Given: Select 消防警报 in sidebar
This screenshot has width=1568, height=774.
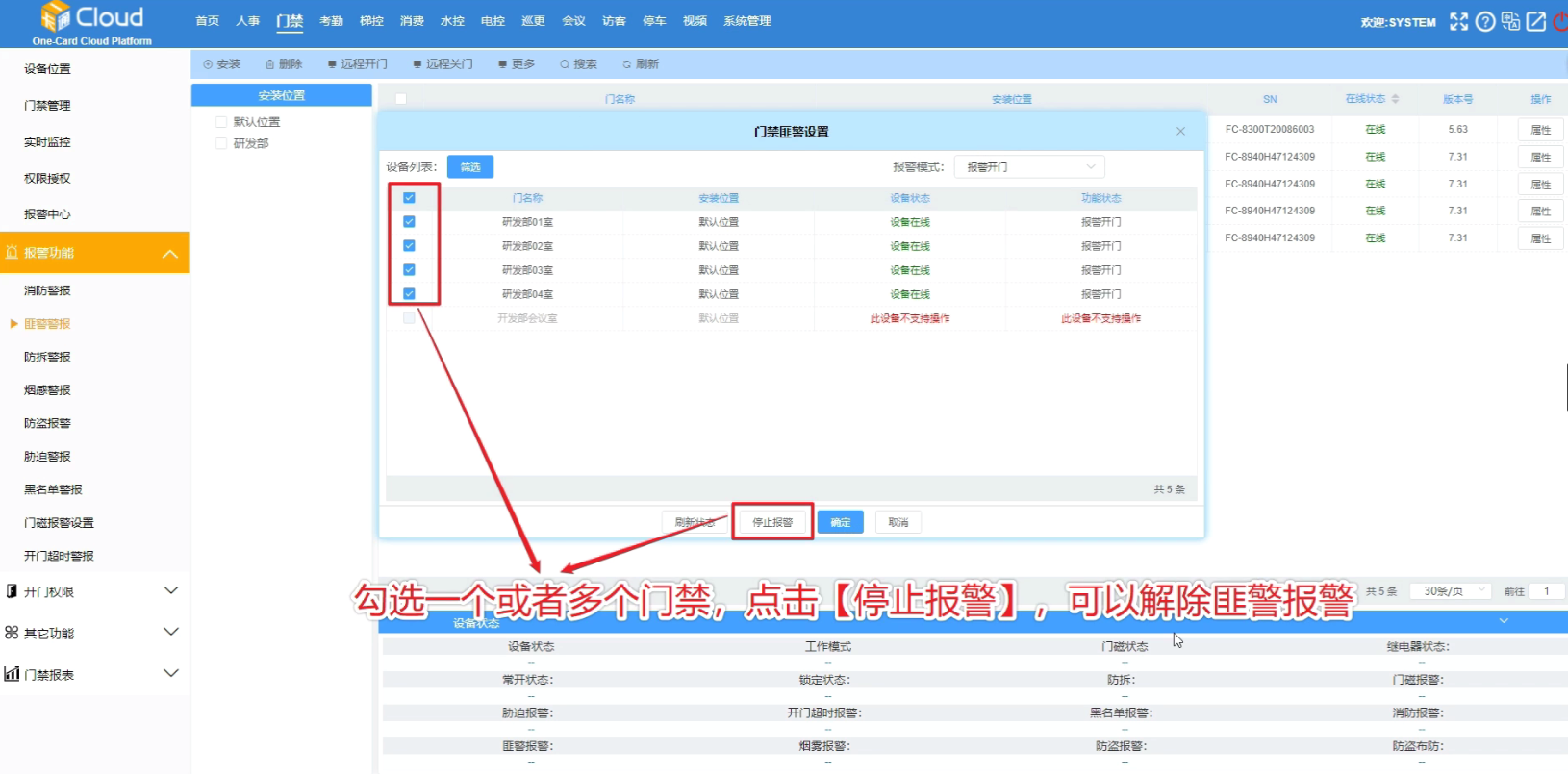Looking at the screenshot, I should pos(47,290).
